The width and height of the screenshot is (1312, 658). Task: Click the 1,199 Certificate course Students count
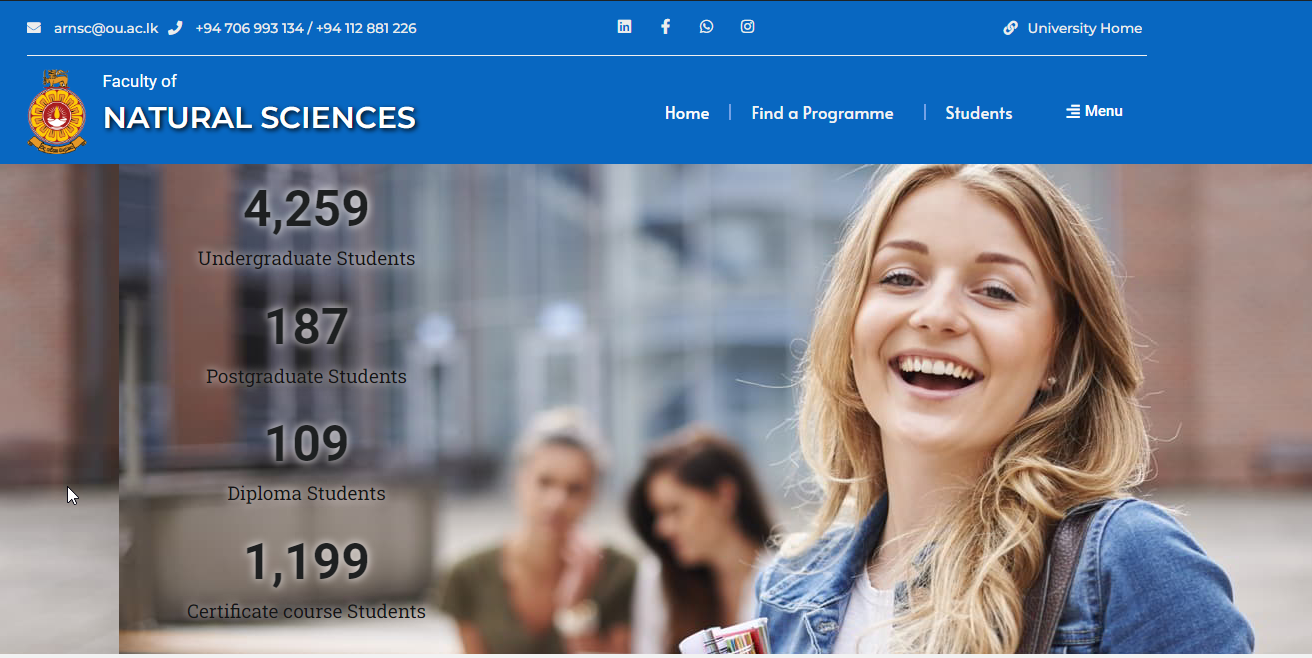(x=306, y=563)
